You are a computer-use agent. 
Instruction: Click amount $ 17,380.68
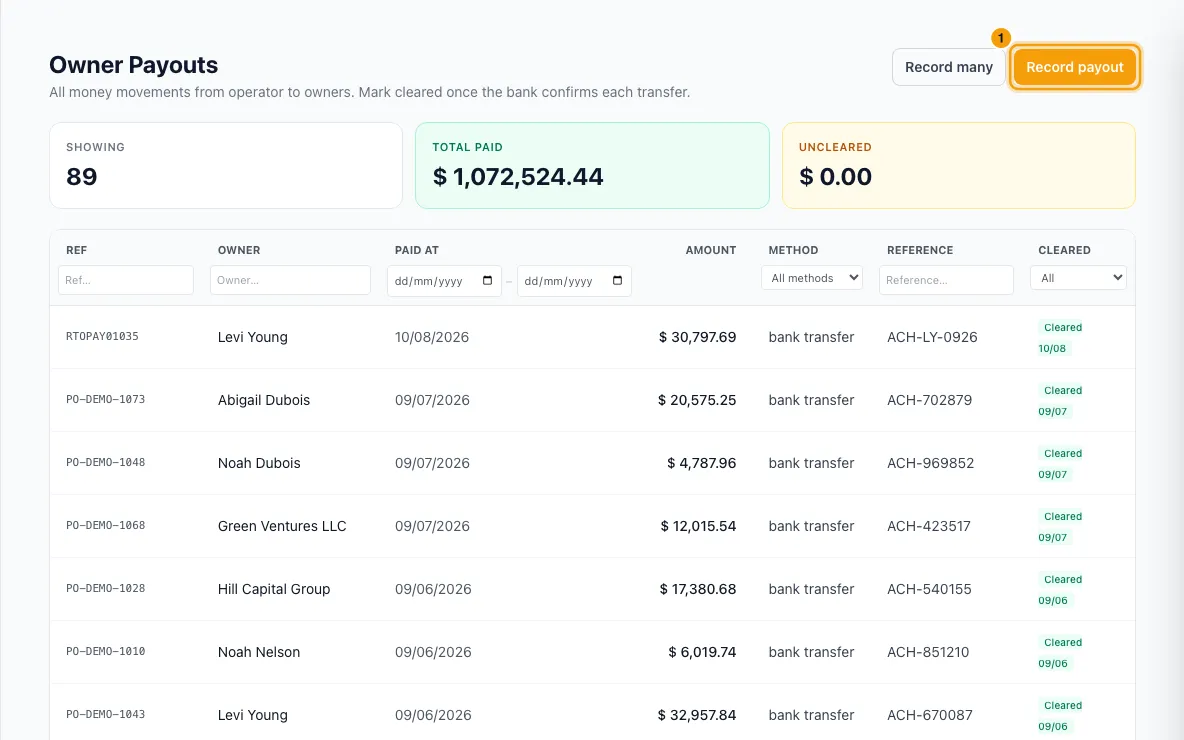698,589
